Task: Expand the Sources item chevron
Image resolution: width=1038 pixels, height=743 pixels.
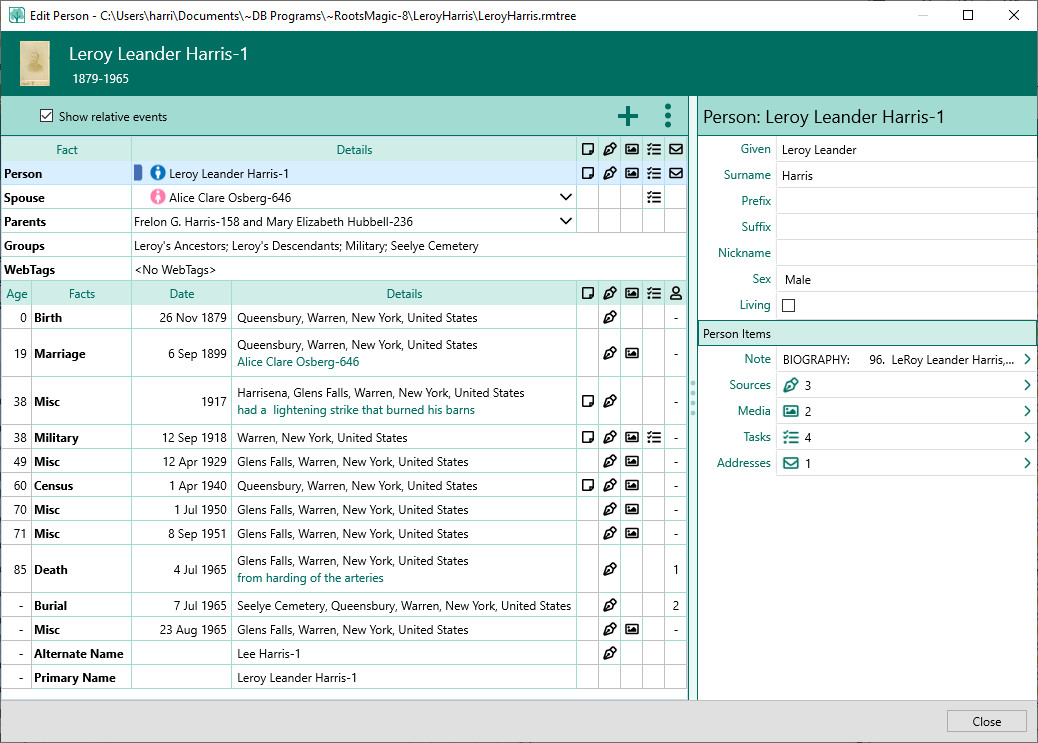Action: point(1026,385)
